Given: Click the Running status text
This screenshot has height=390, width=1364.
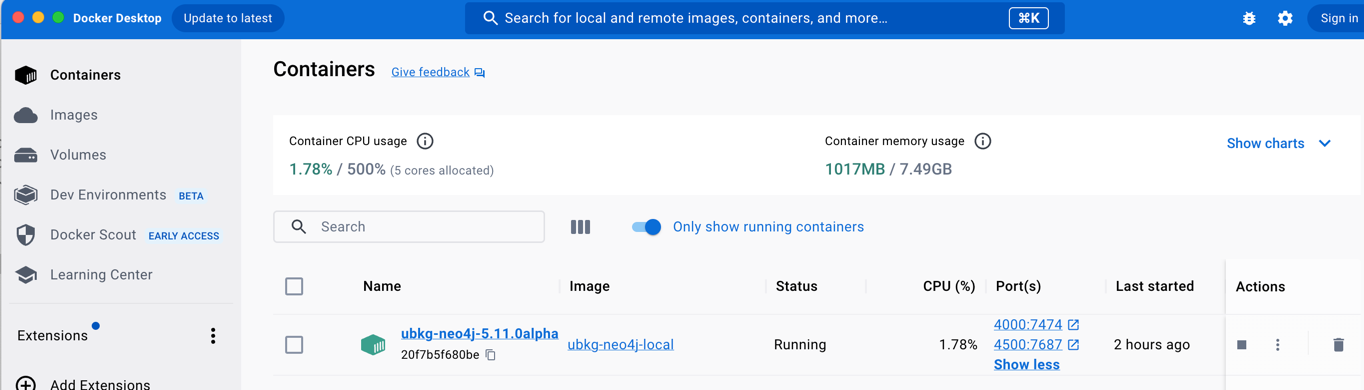Looking at the screenshot, I should (x=800, y=345).
